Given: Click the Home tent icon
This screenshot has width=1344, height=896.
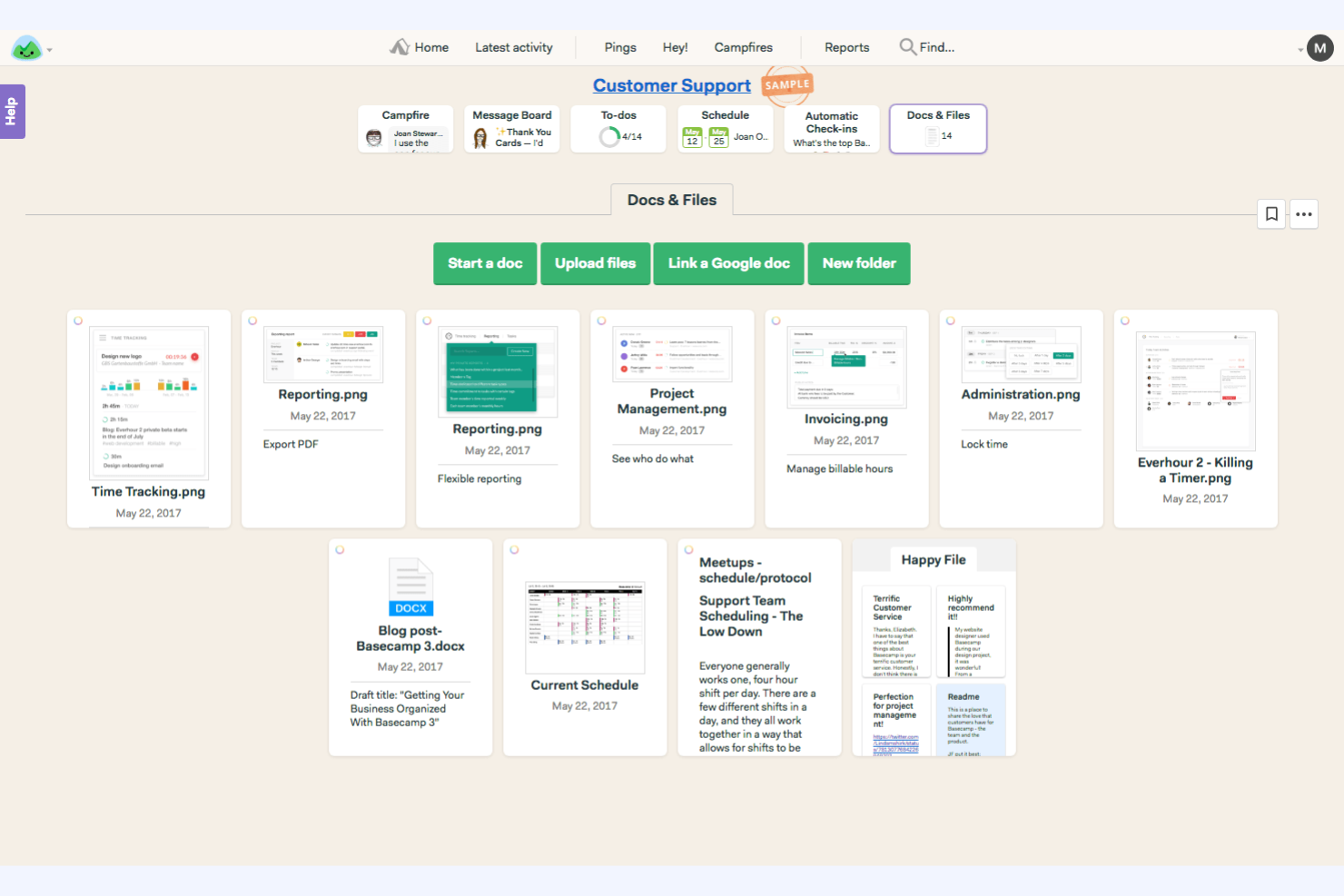Looking at the screenshot, I should [400, 46].
